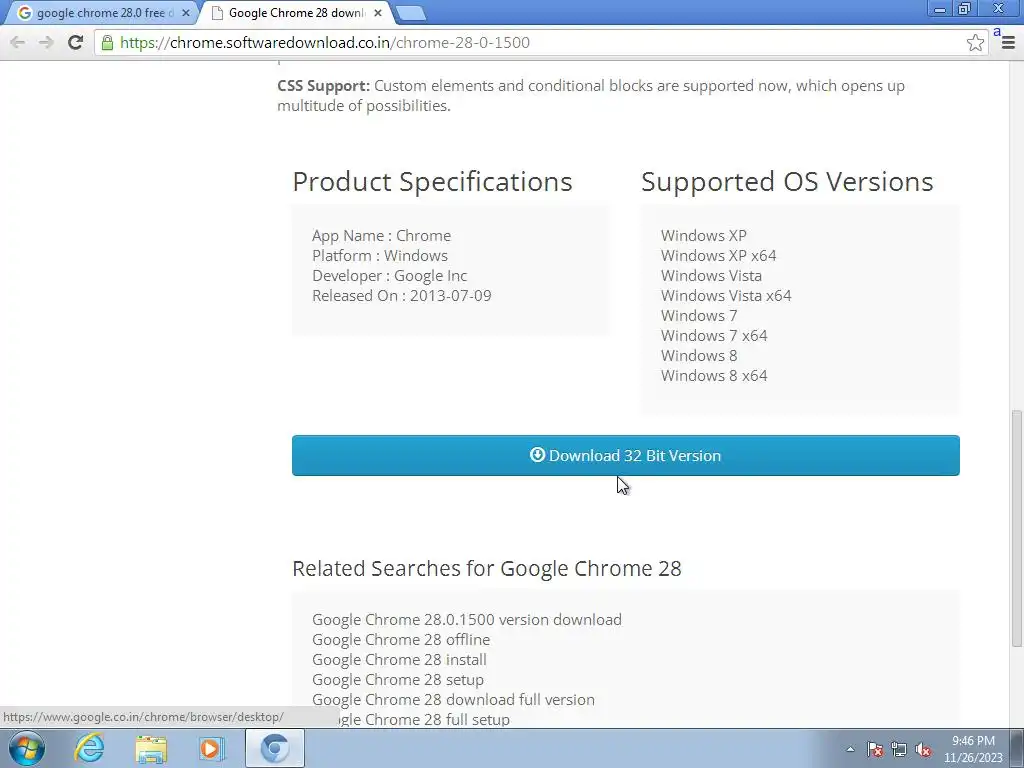Open a new tab
Viewport: 1024px width, 768px height.
[410, 12]
